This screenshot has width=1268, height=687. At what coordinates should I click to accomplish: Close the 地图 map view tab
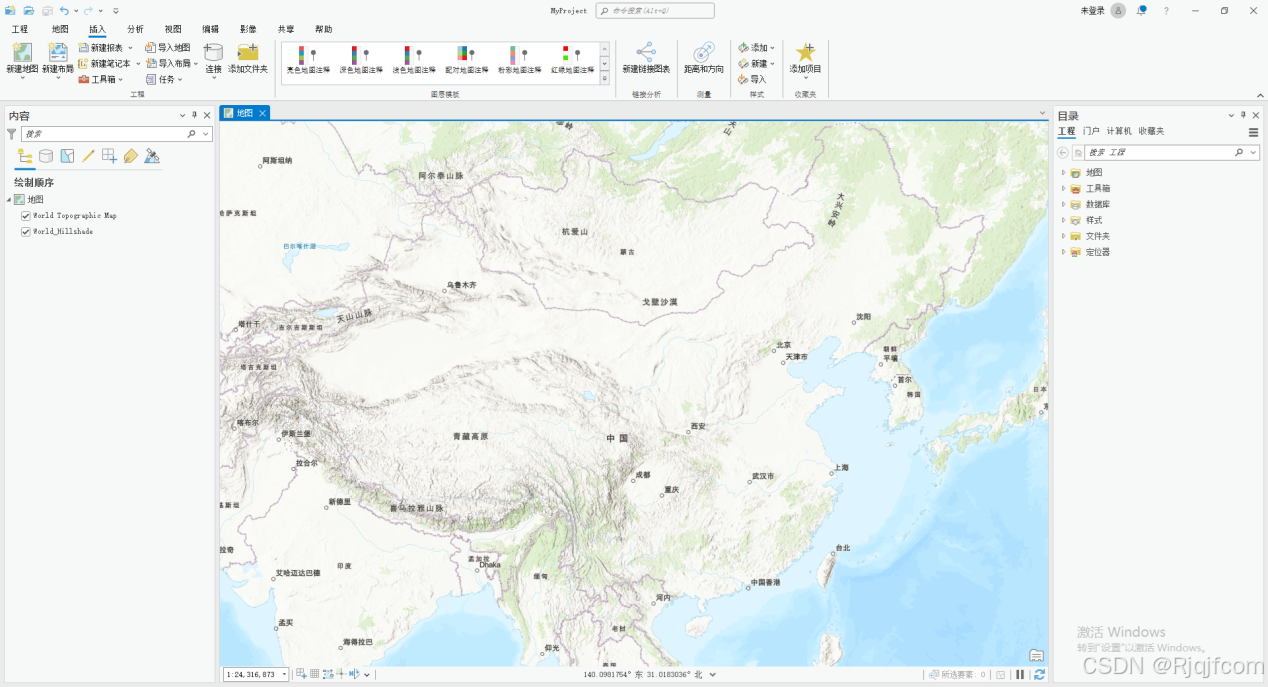click(x=262, y=113)
